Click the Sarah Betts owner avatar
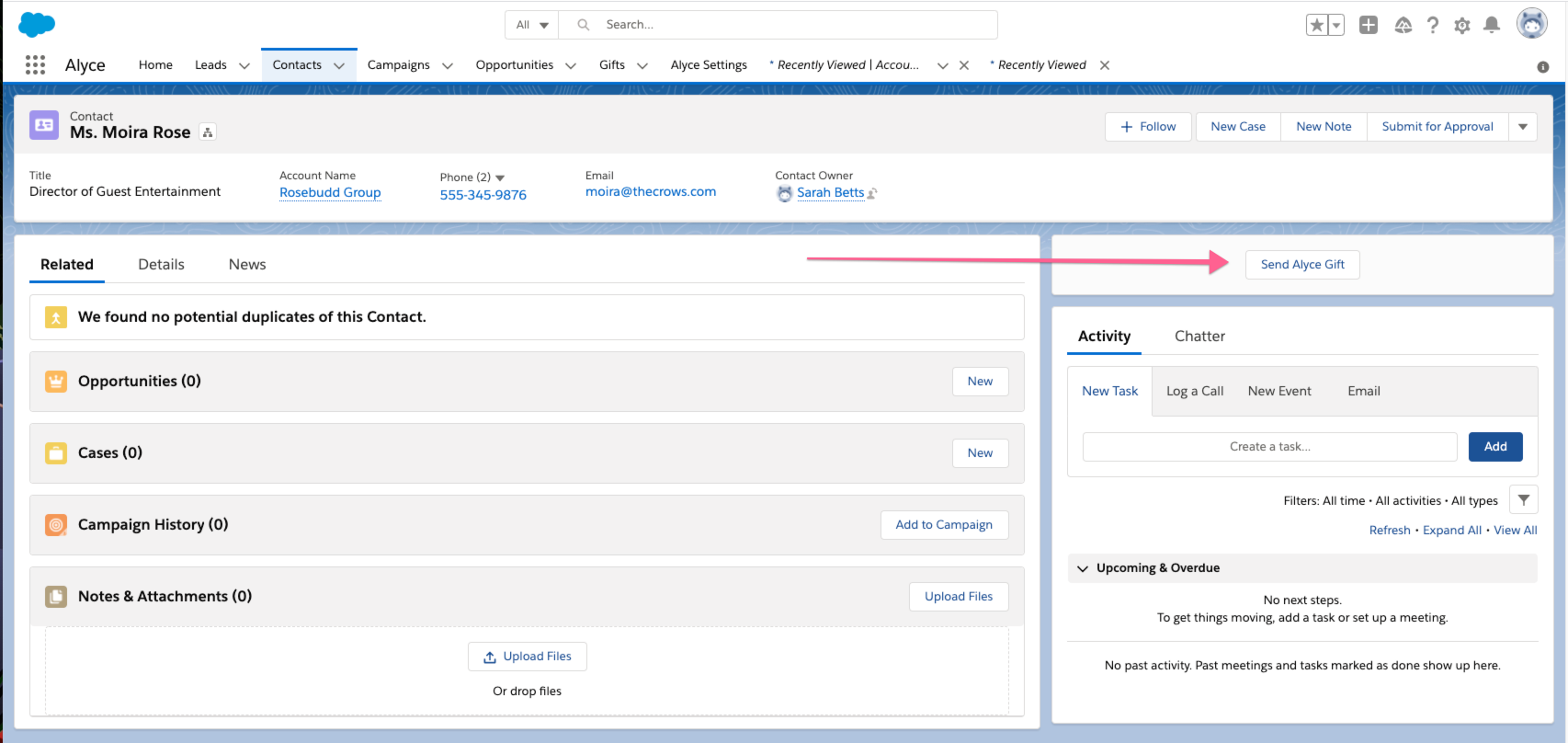Image resolution: width=1568 pixels, height=743 pixels. tap(785, 193)
